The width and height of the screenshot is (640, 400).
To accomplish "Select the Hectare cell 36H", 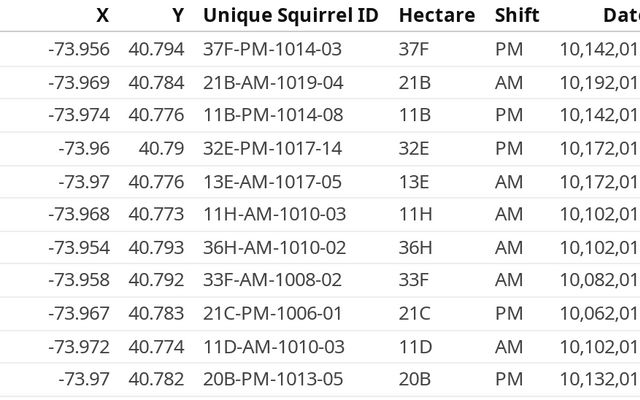I will coord(416,247).
